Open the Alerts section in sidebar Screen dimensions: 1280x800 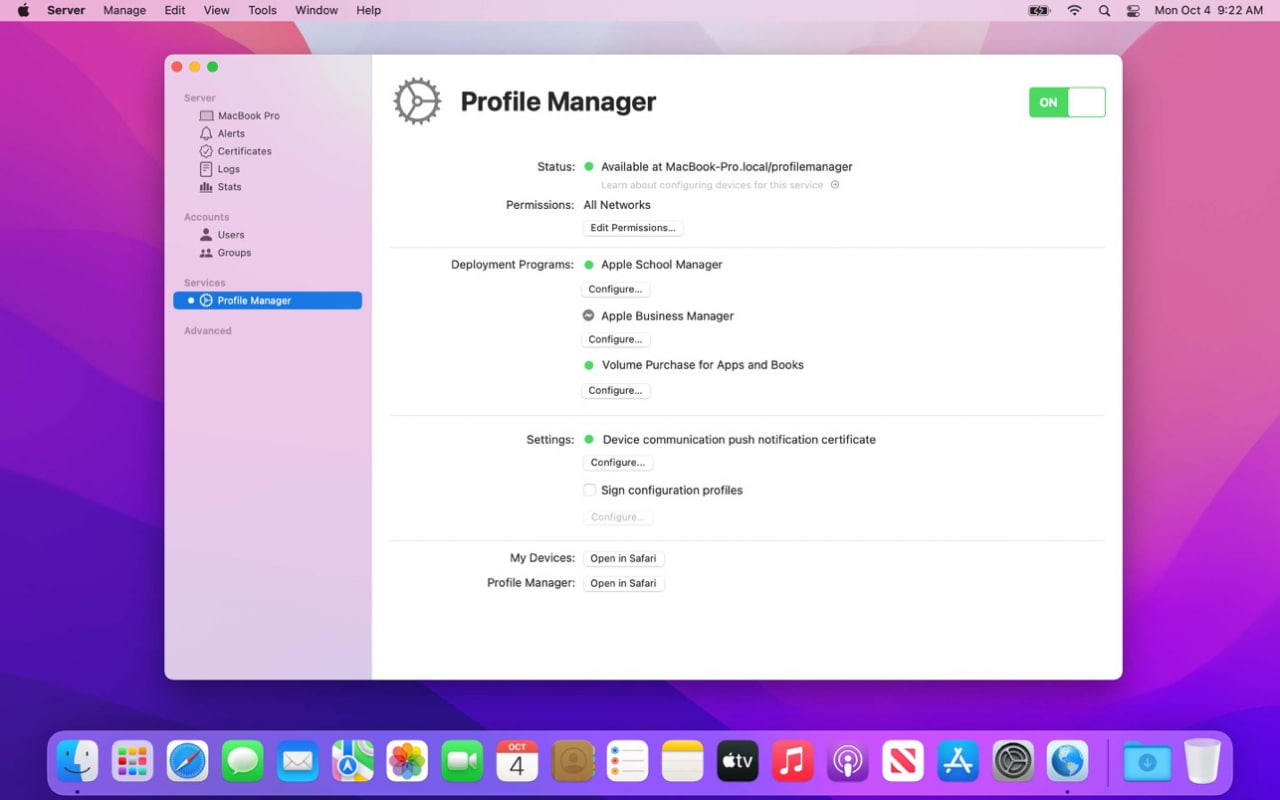point(222,134)
